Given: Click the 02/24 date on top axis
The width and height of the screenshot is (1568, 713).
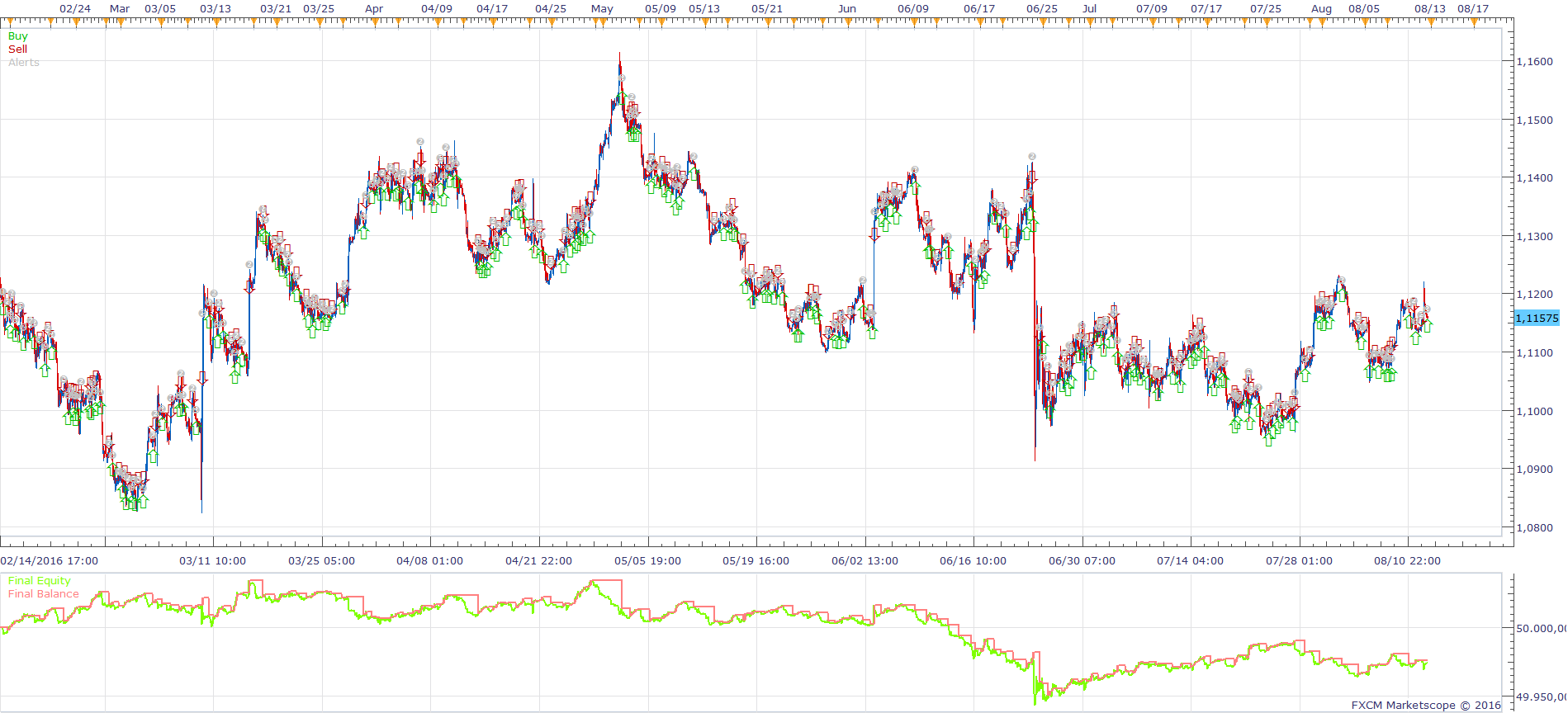Looking at the screenshot, I should point(75,9).
